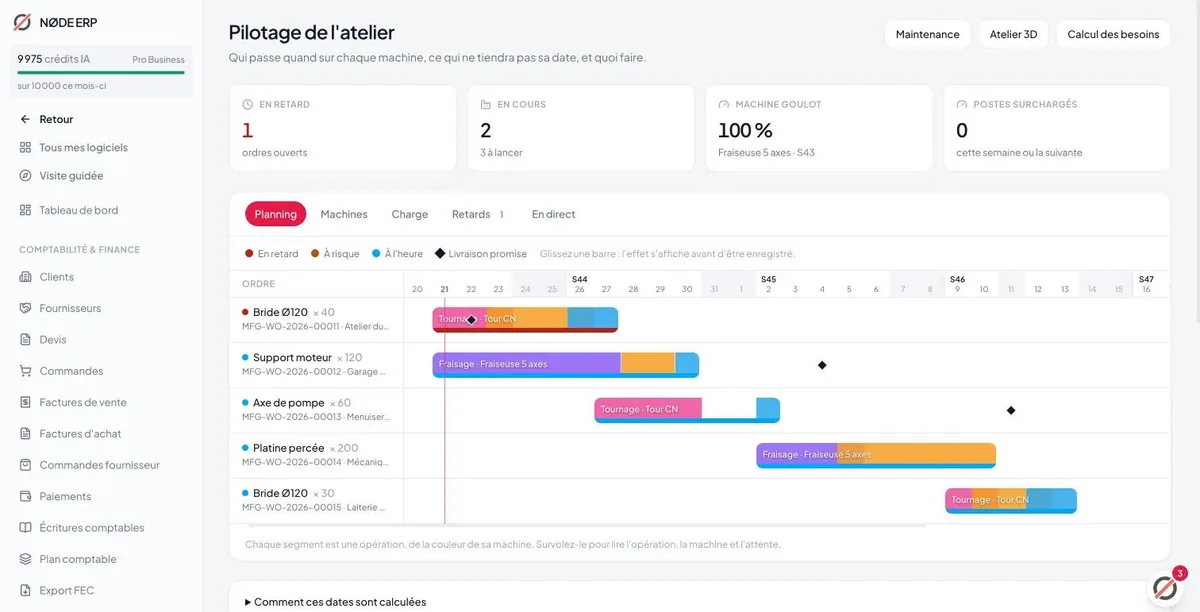Click the Paiements icon
The width and height of the screenshot is (1200, 612).
click(x=25, y=496)
